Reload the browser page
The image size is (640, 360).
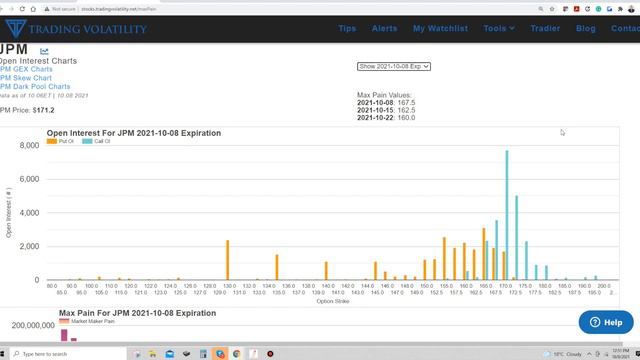point(22,9)
